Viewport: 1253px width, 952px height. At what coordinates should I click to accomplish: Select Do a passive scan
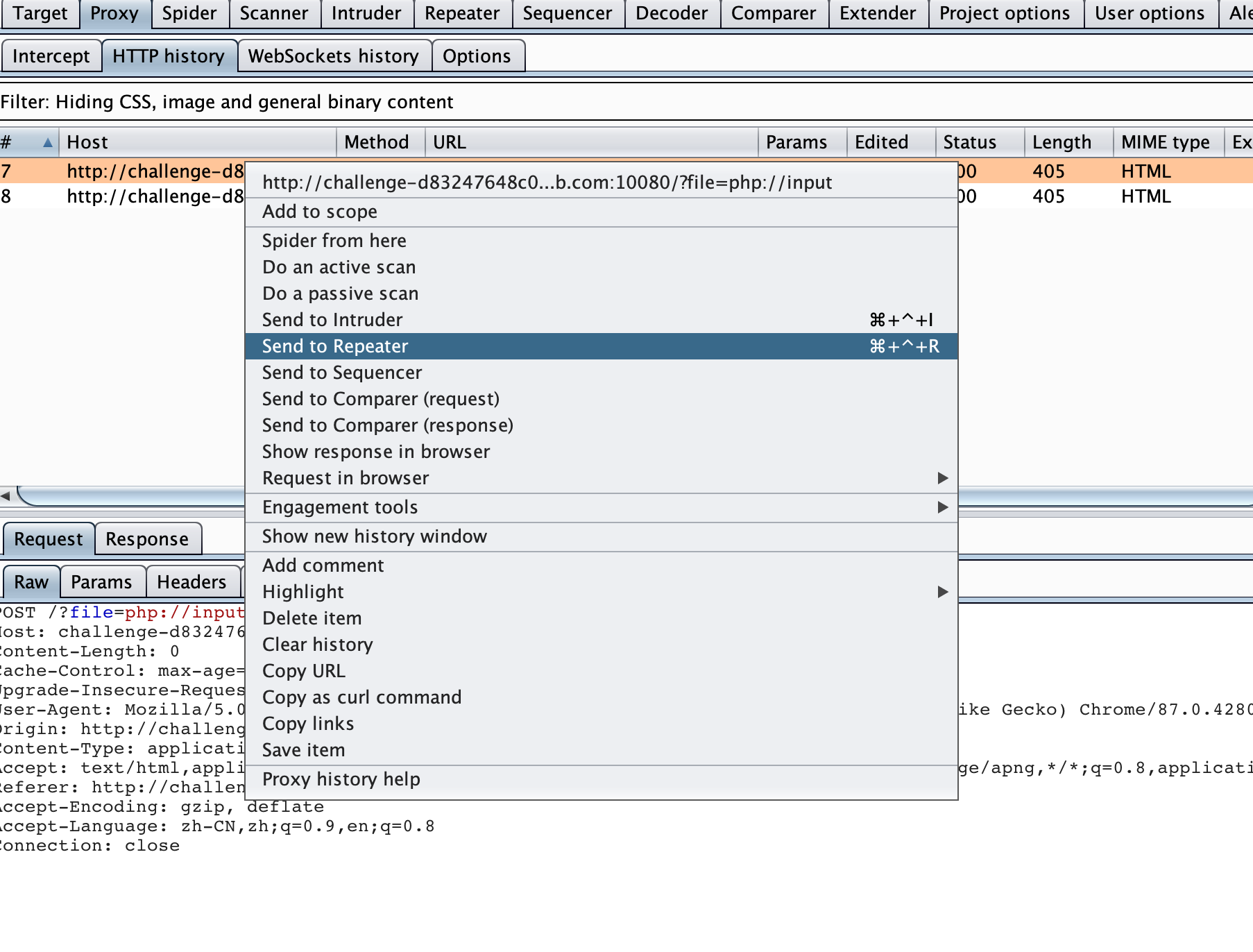[602, 294]
